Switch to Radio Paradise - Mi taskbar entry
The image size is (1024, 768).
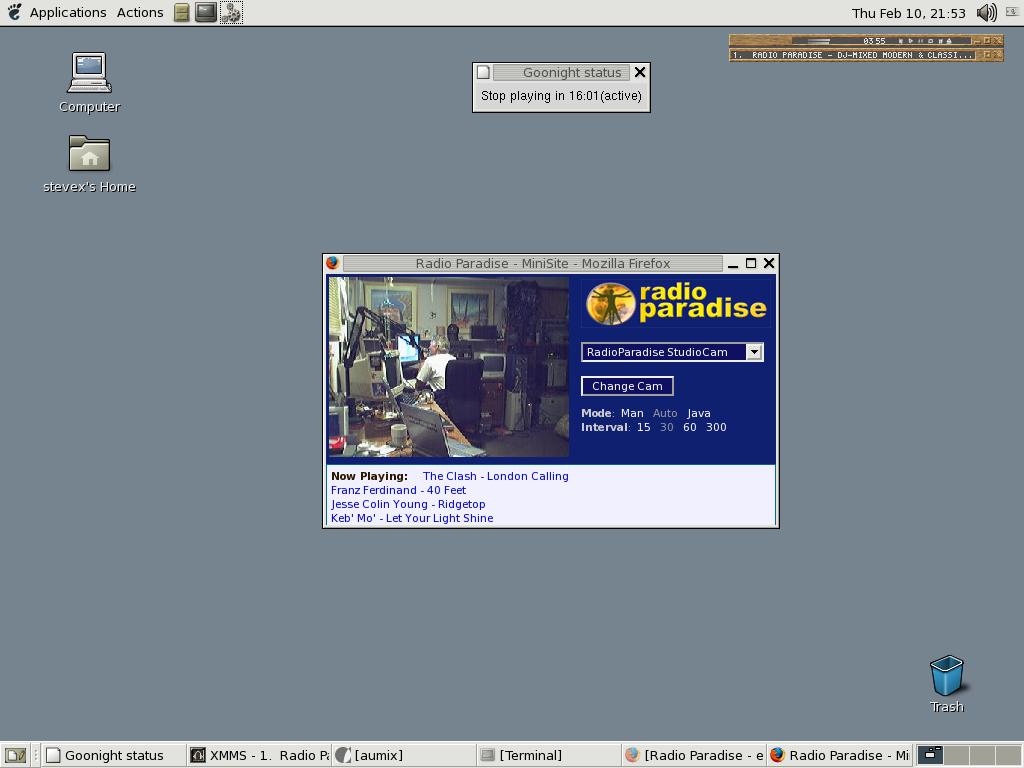[839, 756]
